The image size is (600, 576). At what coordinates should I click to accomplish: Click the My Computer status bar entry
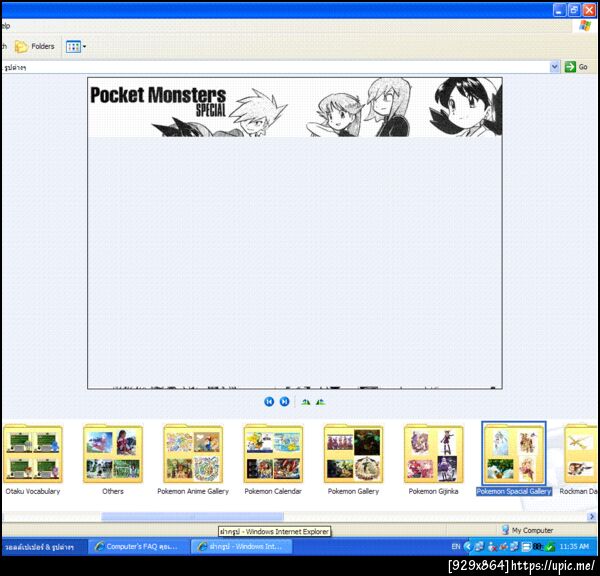point(527,530)
